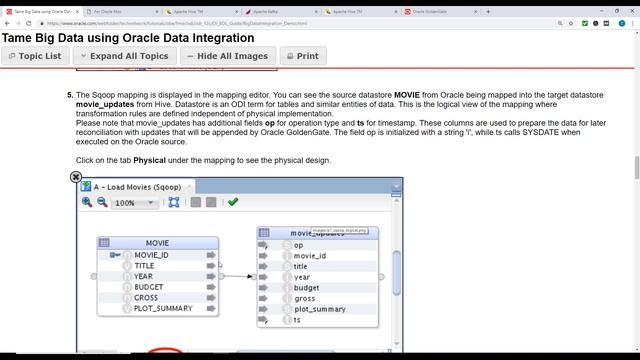
Task: Select the plot_summary field in movie_updates
Action: coord(320,309)
